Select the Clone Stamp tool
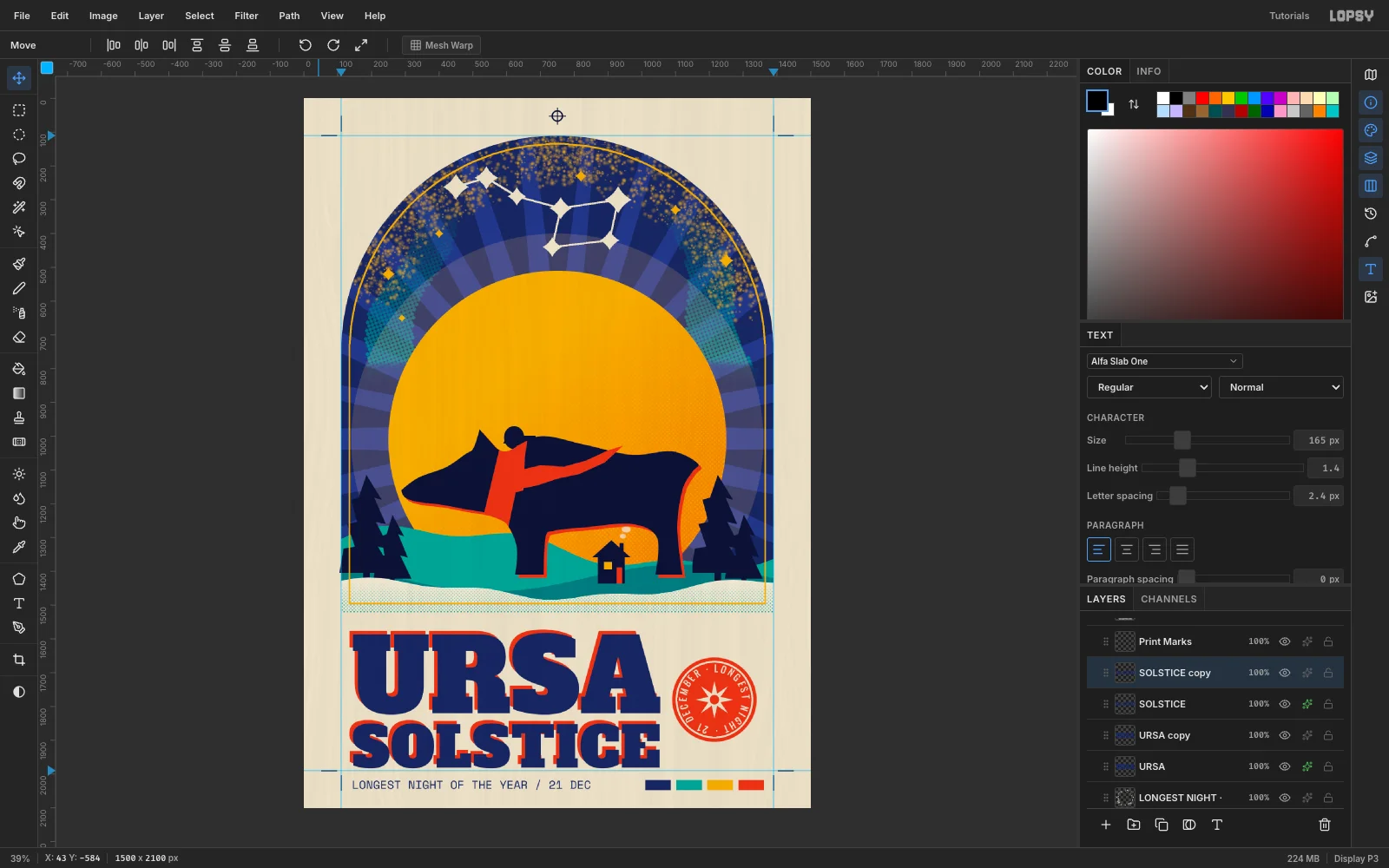 point(19,418)
